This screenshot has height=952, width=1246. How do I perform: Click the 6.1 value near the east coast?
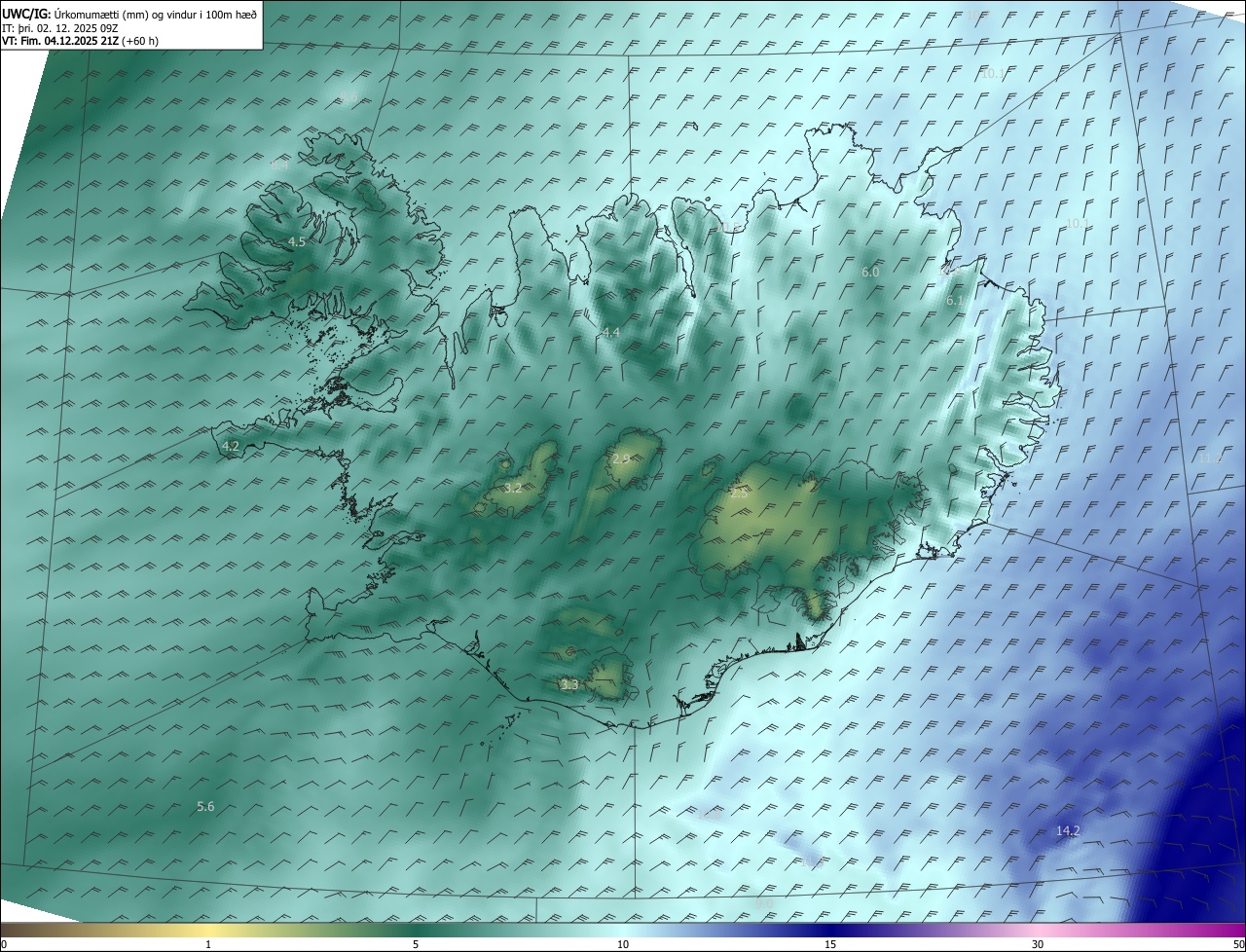(x=955, y=302)
